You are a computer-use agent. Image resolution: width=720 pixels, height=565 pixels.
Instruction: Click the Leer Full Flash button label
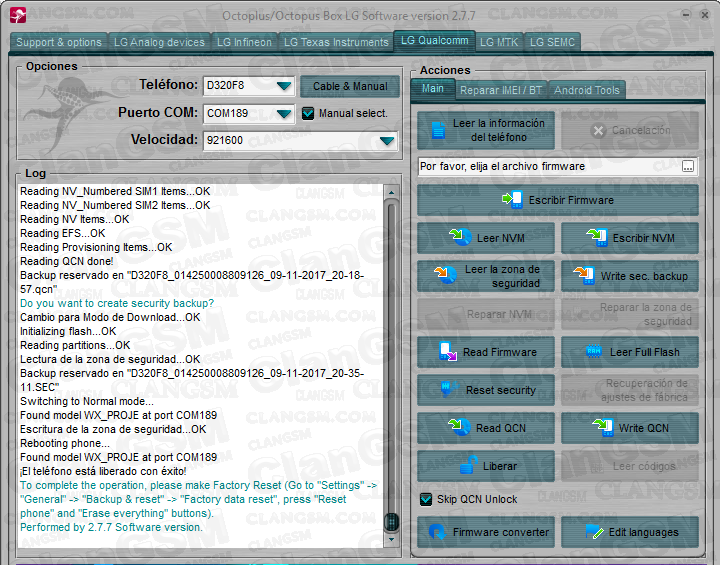(645, 352)
